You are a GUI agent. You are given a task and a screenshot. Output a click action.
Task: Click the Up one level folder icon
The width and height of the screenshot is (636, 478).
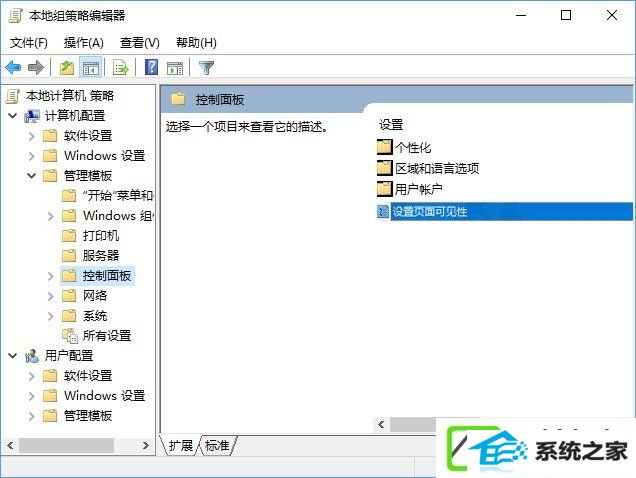pyautogui.click(x=67, y=67)
